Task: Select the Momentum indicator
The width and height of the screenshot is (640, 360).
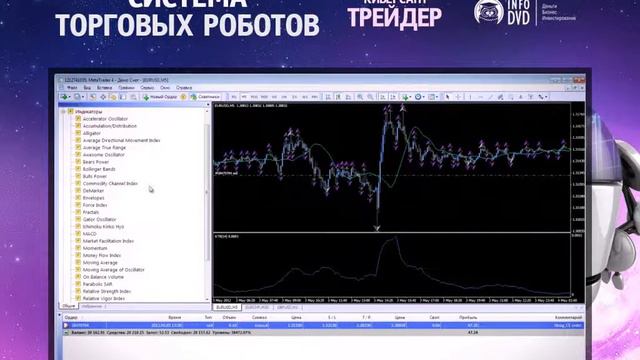Action: [x=95, y=248]
